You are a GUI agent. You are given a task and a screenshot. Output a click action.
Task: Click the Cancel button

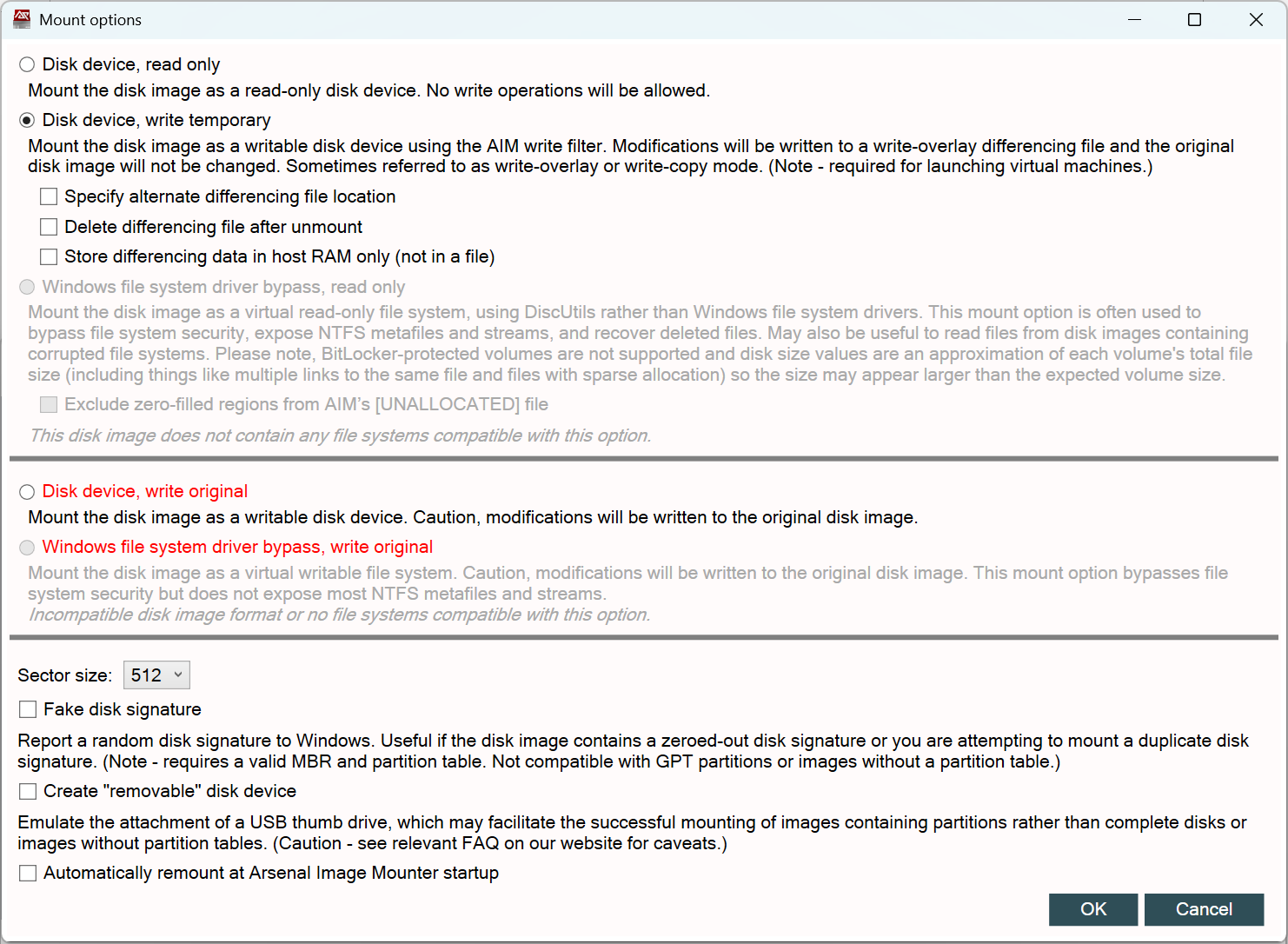click(1204, 909)
